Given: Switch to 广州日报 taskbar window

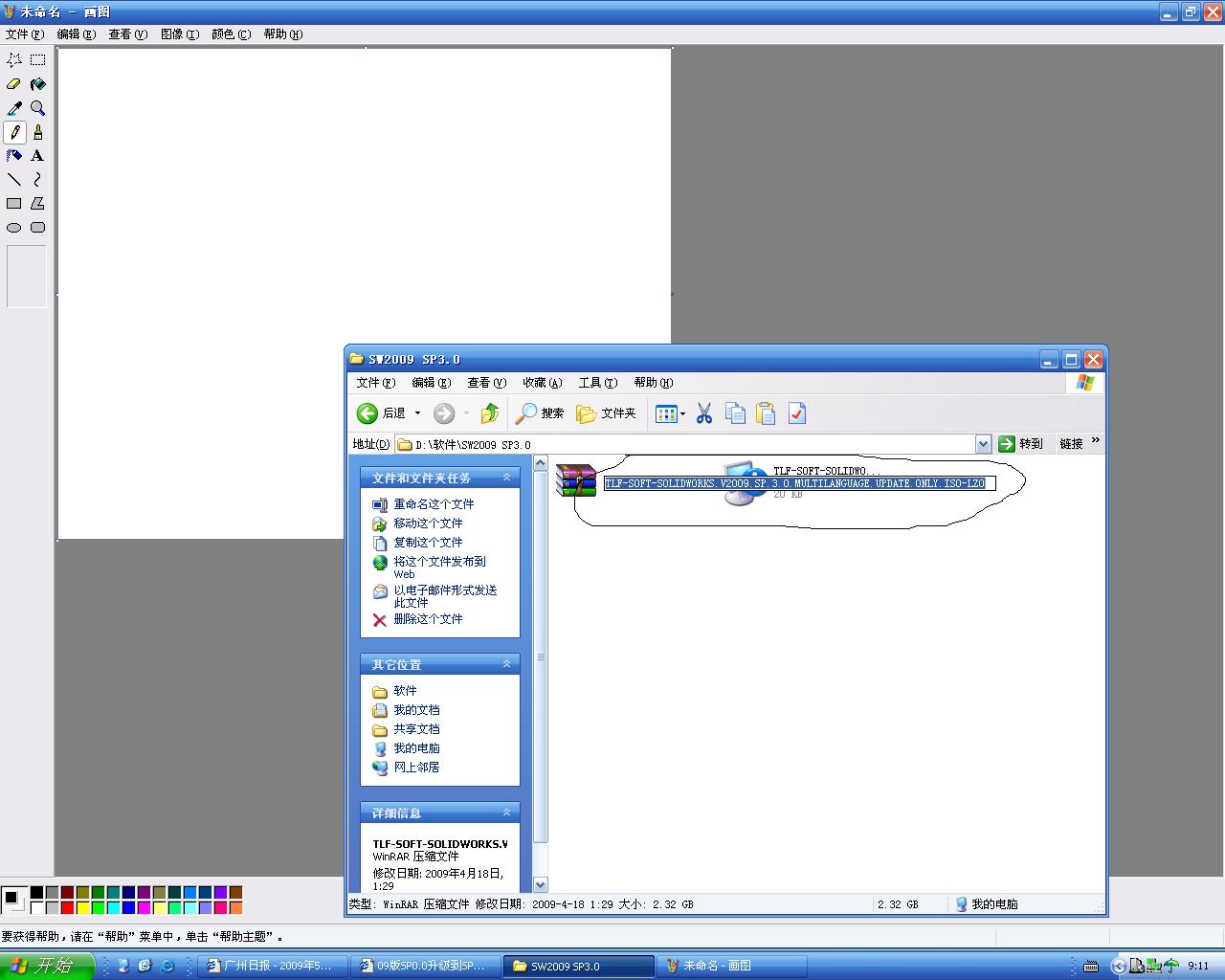Looking at the screenshot, I should tap(272, 967).
